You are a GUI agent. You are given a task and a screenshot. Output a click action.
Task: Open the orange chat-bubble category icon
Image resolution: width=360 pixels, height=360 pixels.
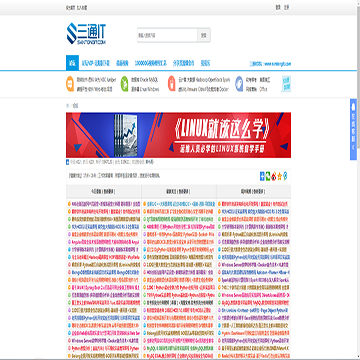pyautogui.click(x=70, y=83)
